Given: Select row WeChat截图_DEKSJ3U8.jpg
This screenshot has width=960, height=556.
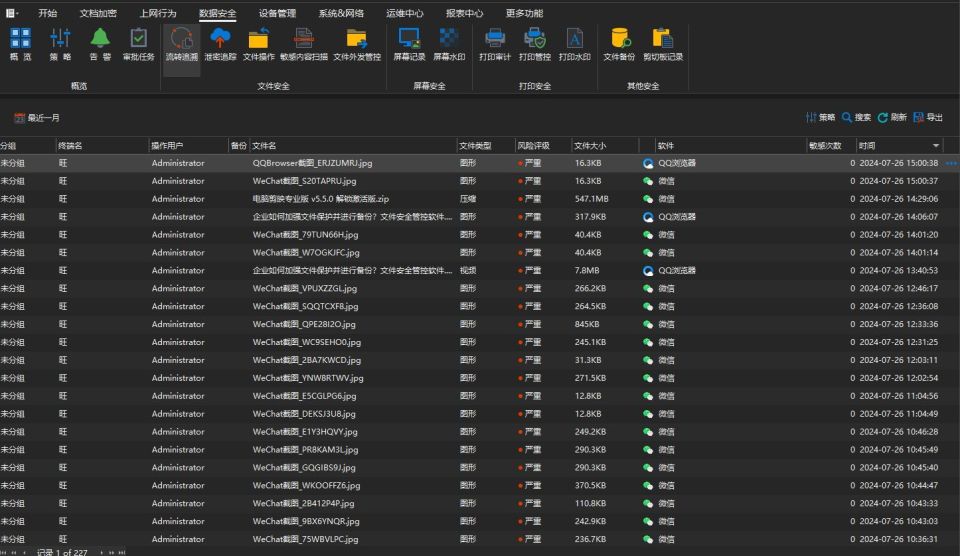Looking at the screenshot, I should click(x=480, y=414).
